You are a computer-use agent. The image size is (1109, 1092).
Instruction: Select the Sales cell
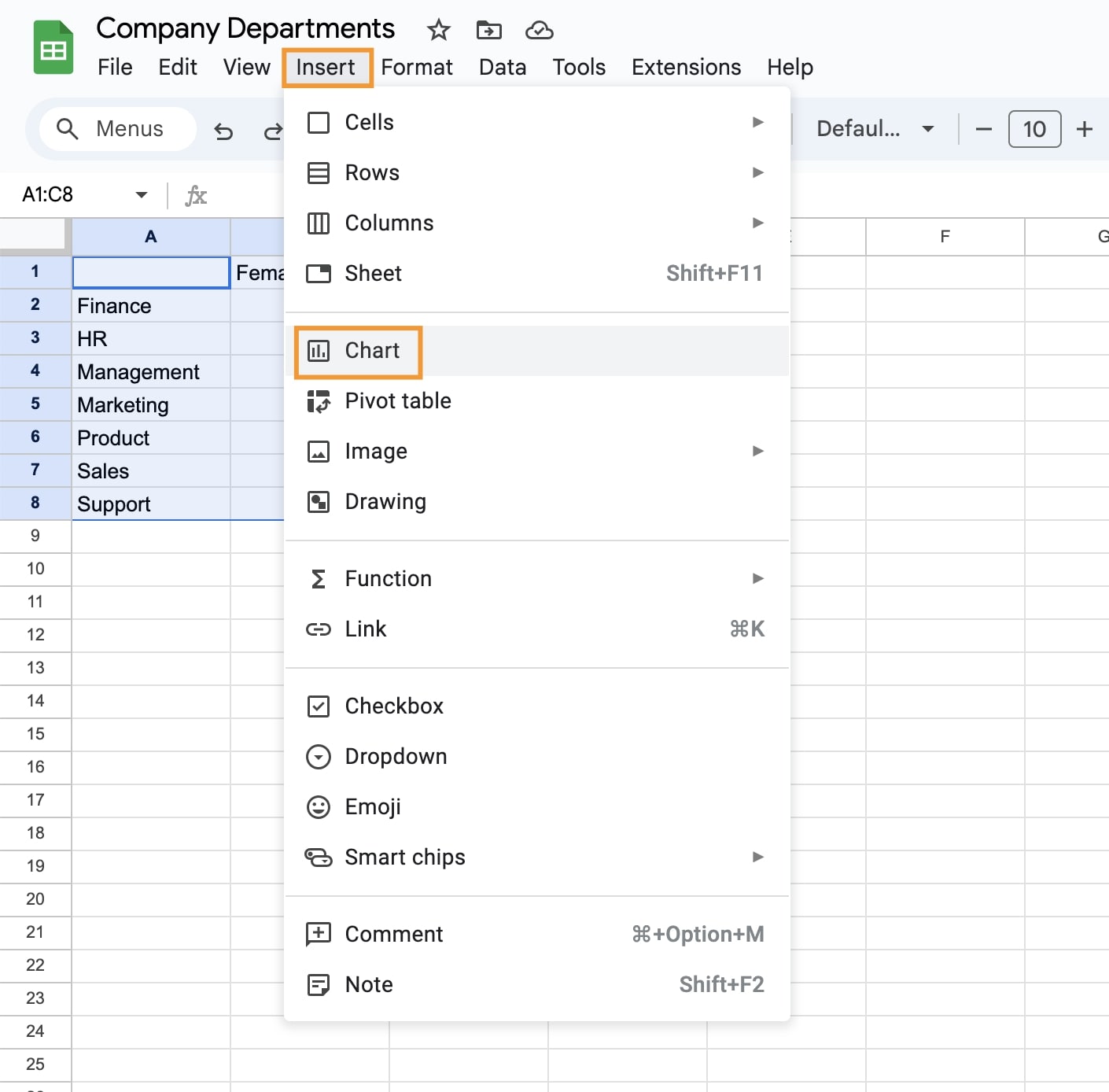point(151,470)
